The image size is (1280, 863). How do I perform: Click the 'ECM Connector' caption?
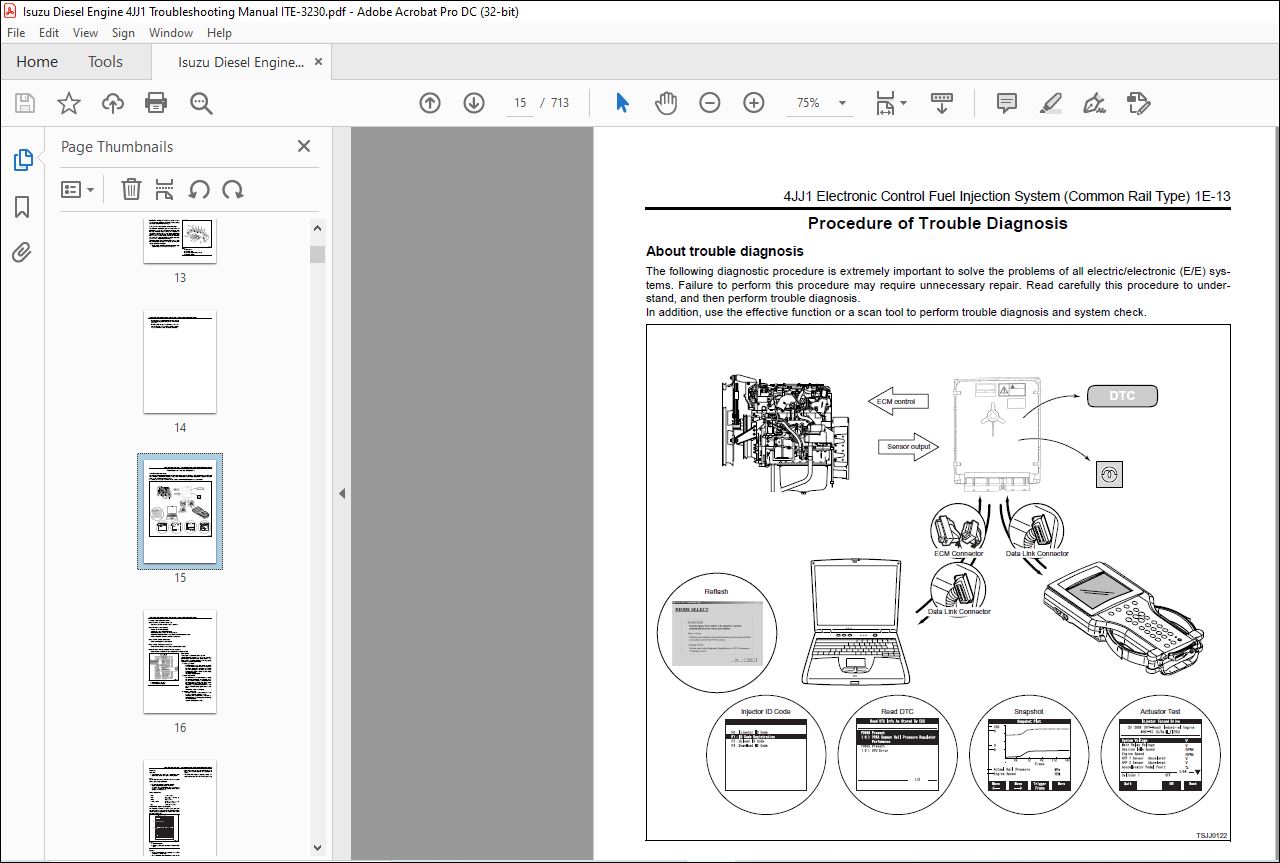coord(958,553)
